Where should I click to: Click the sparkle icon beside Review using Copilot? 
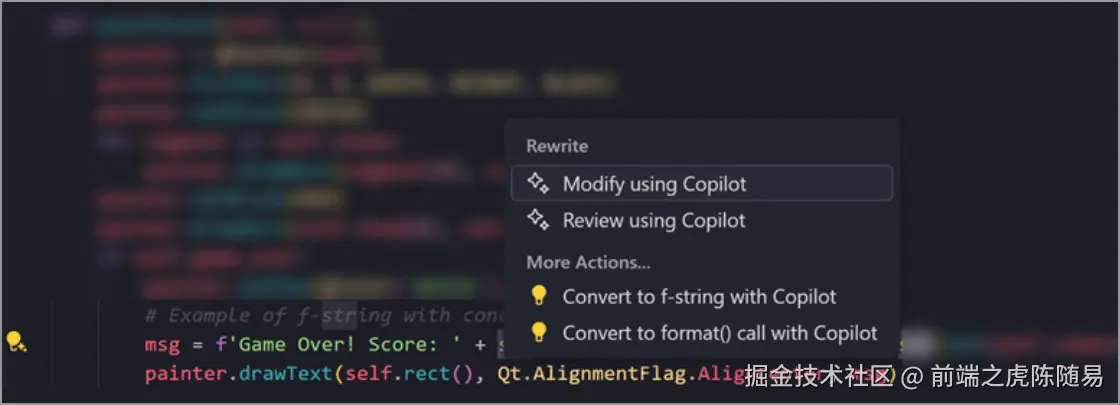[x=538, y=220]
